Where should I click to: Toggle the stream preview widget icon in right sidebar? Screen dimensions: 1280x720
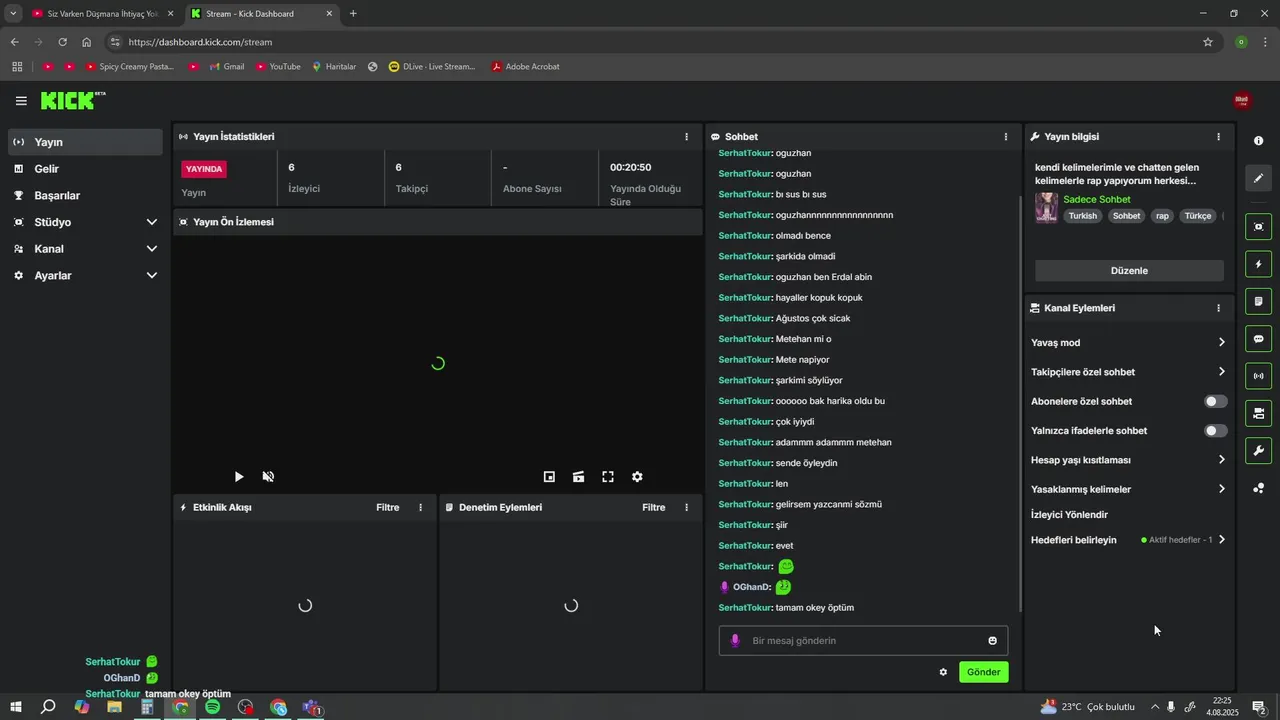1258,227
